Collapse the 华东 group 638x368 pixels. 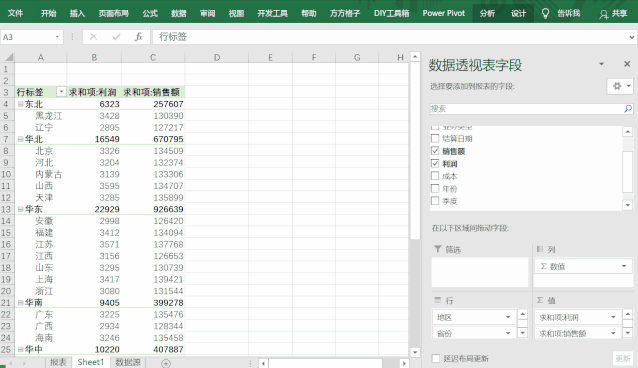20,209
